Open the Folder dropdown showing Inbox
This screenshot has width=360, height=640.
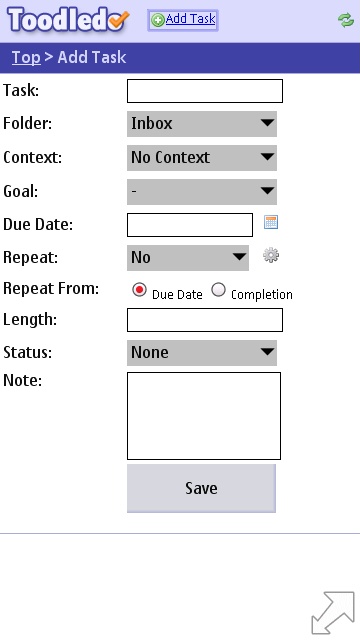pyautogui.click(x=202, y=124)
